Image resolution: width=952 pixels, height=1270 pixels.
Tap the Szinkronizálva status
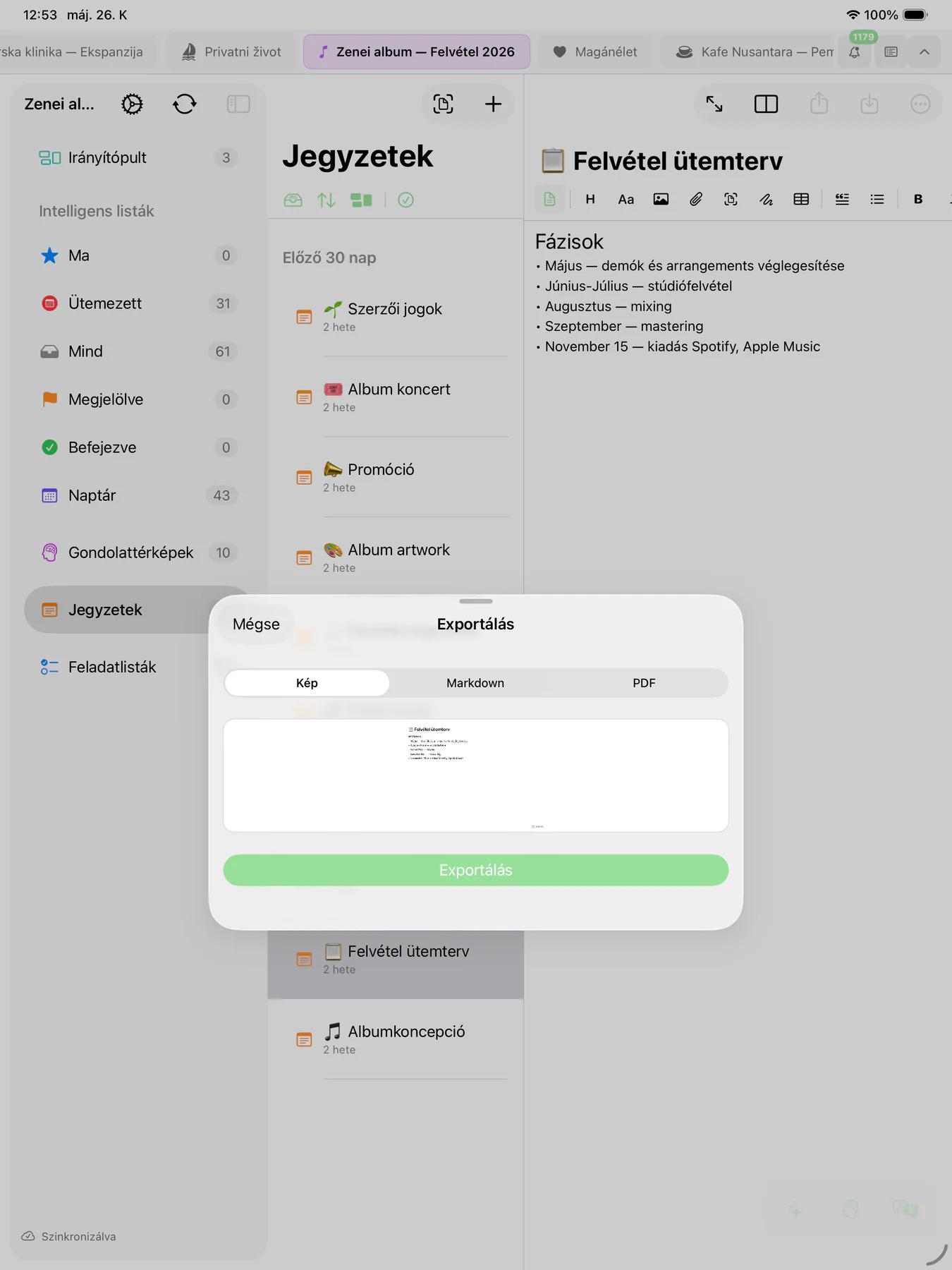click(69, 1236)
